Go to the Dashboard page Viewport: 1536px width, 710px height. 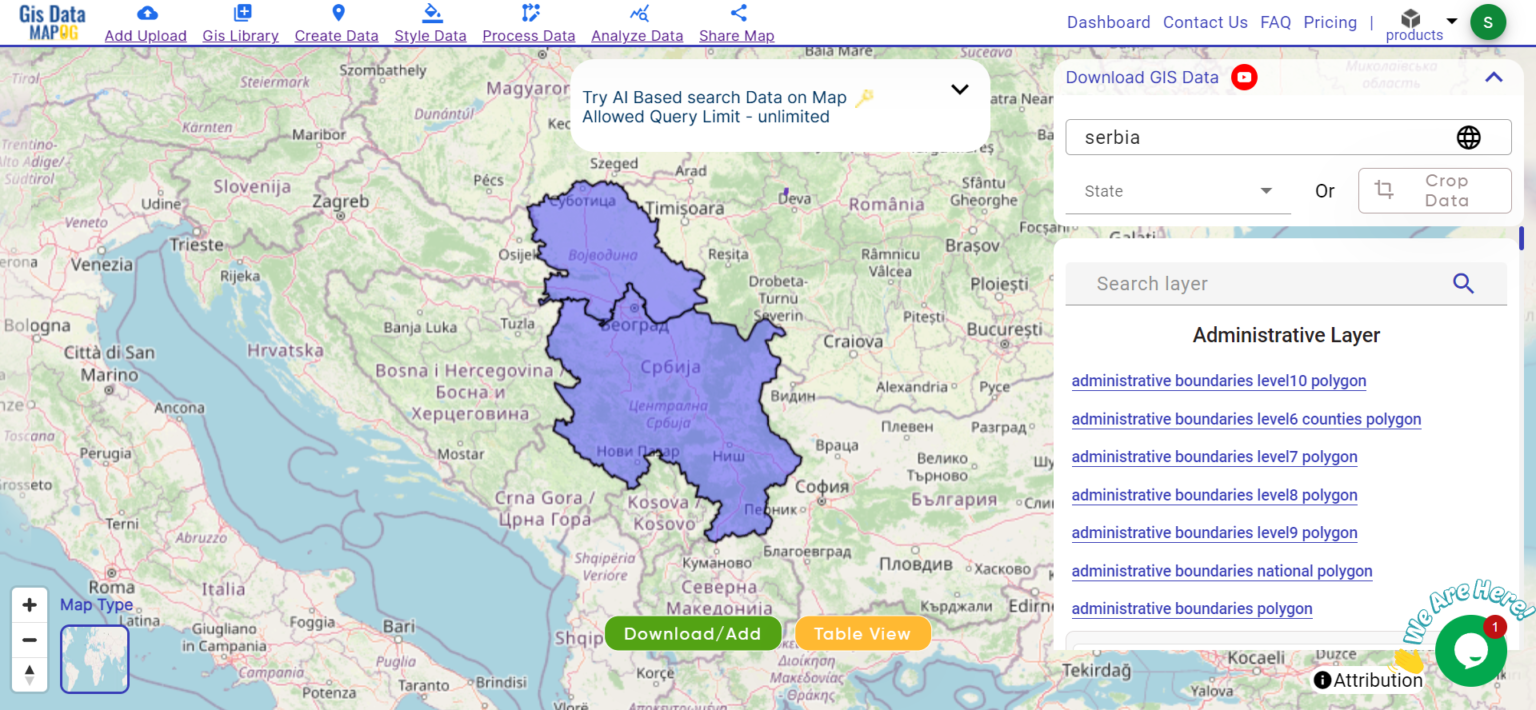(x=1108, y=21)
